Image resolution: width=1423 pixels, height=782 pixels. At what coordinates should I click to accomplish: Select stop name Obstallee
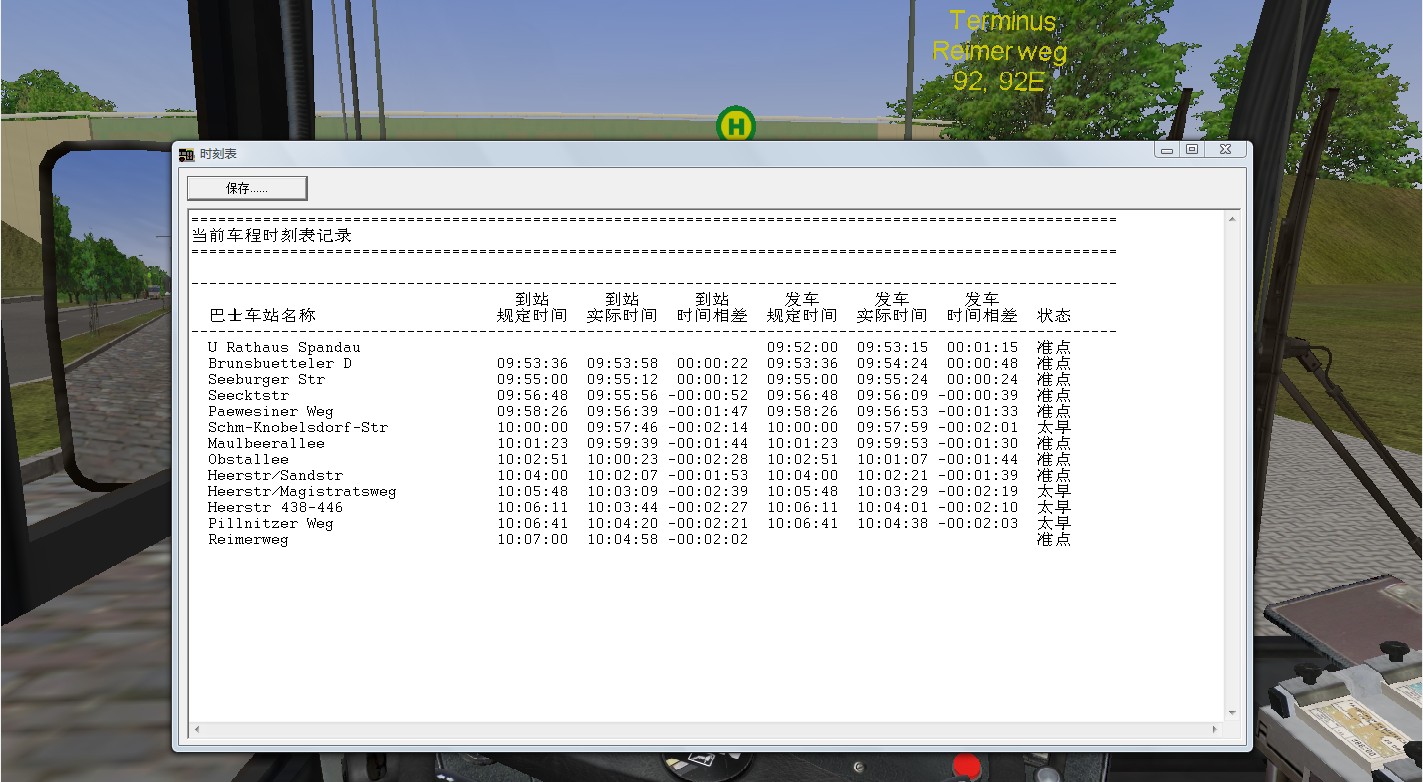click(248, 459)
